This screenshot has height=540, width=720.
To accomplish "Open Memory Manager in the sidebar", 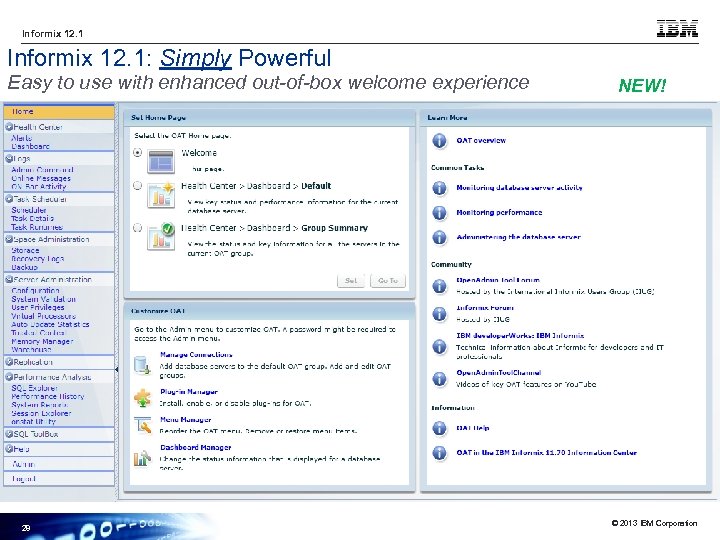I will tap(42, 342).
